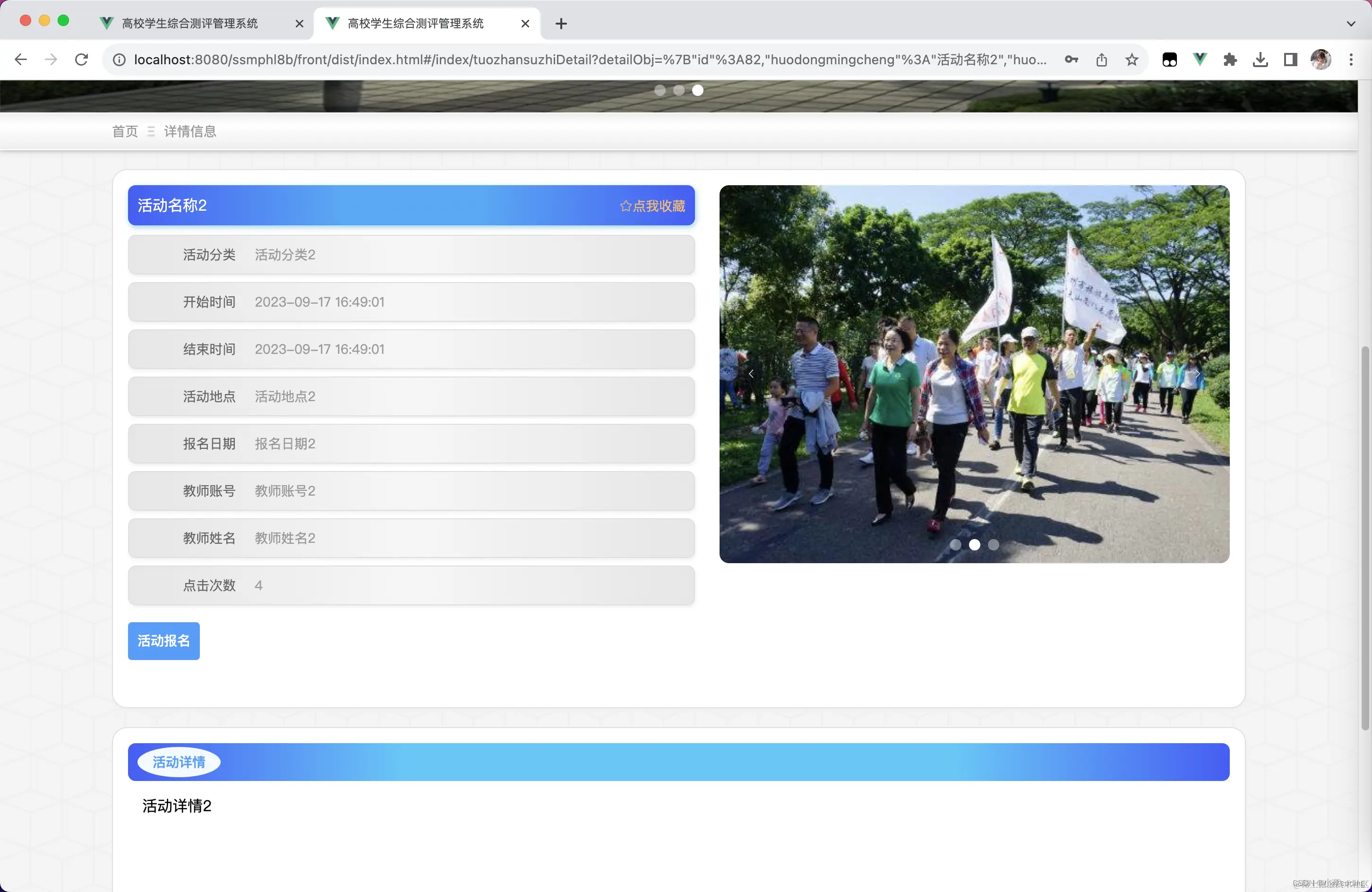Open the Vue devtools extension icon
This screenshot has width=1372, height=892.
click(1200, 60)
